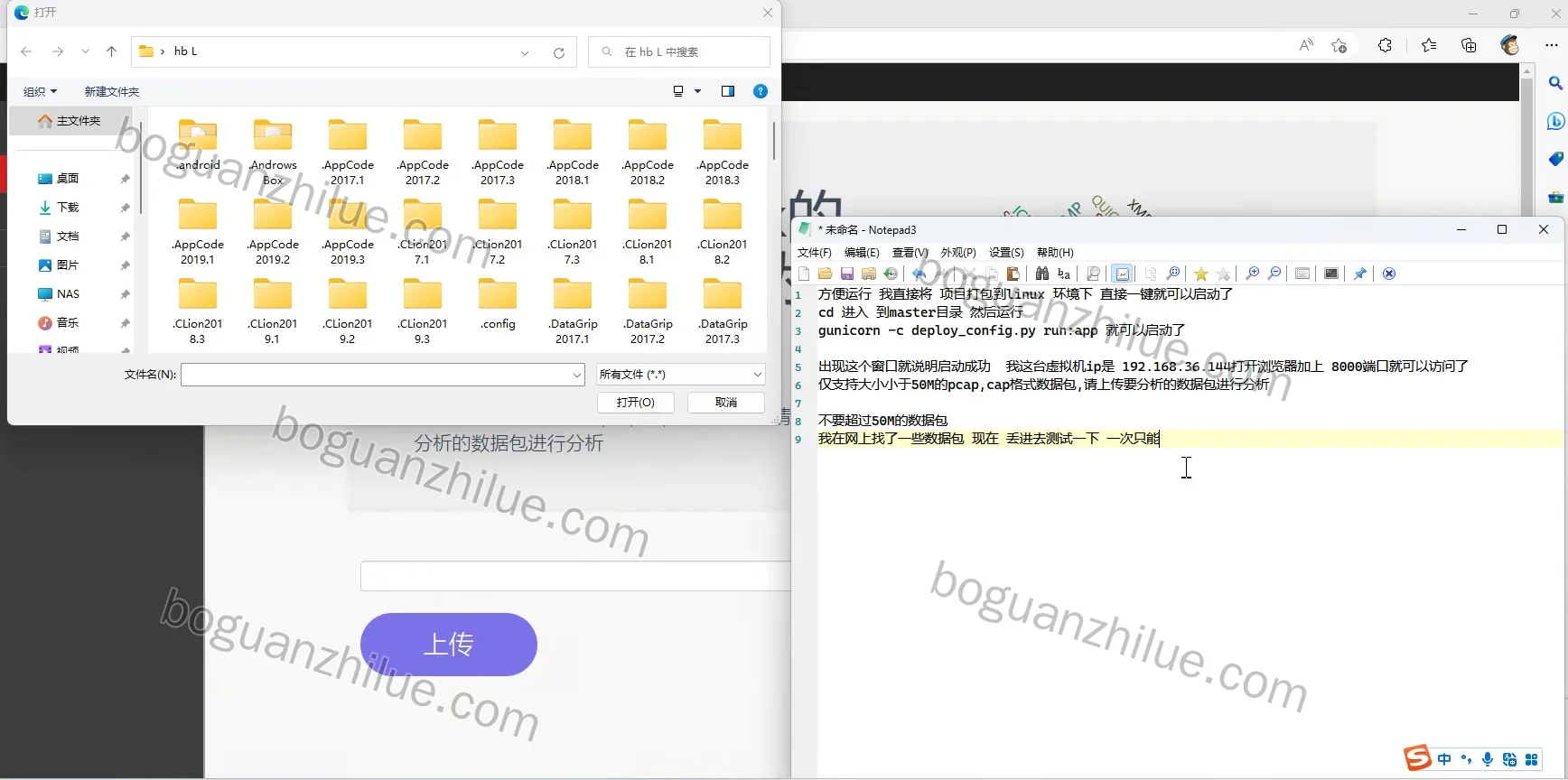Refresh the hb L folder in Open dialog

tap(559, 52)
